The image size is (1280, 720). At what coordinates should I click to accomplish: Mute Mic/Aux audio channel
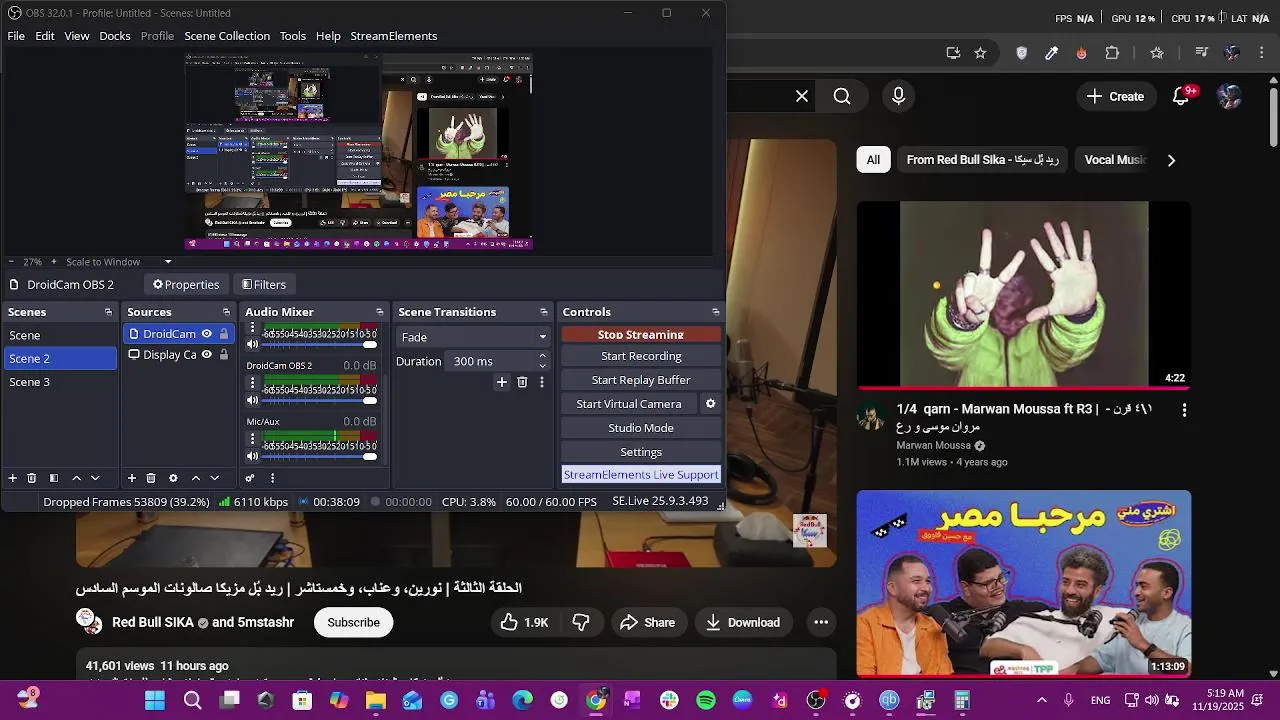[252, 456]
